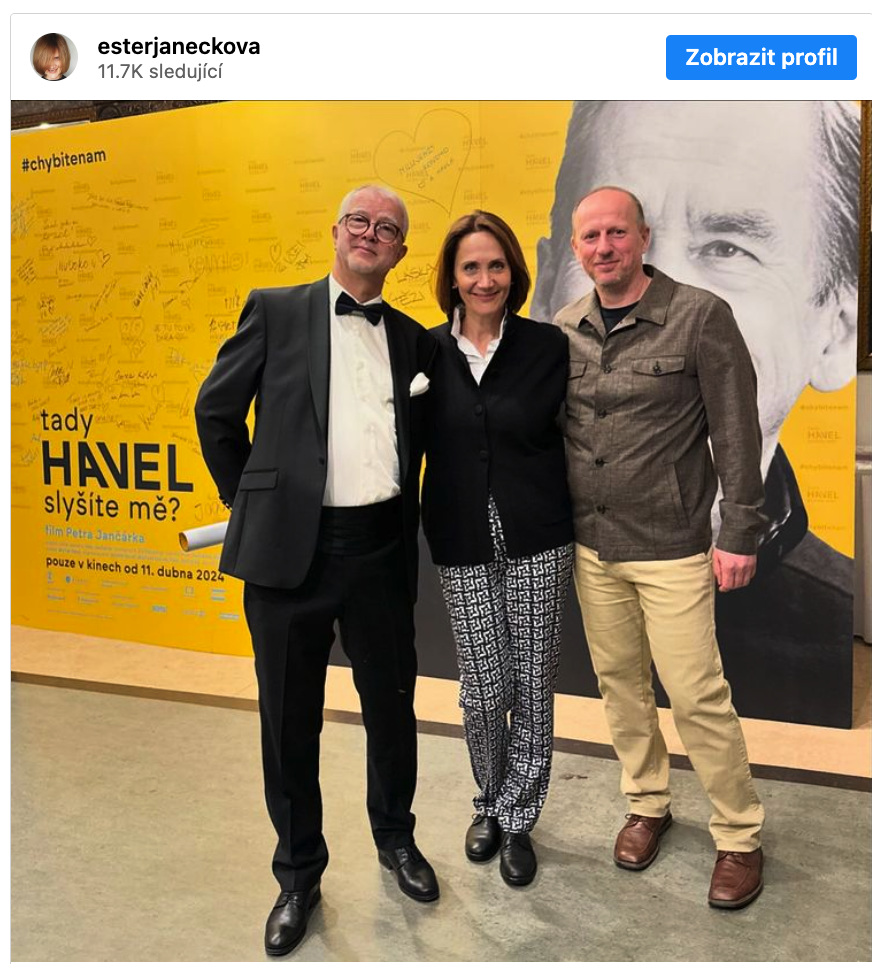The height and width of the screenshot is (964, 872).
Task: Click the eye in the large Havel portrait
Action: [723, 250]
